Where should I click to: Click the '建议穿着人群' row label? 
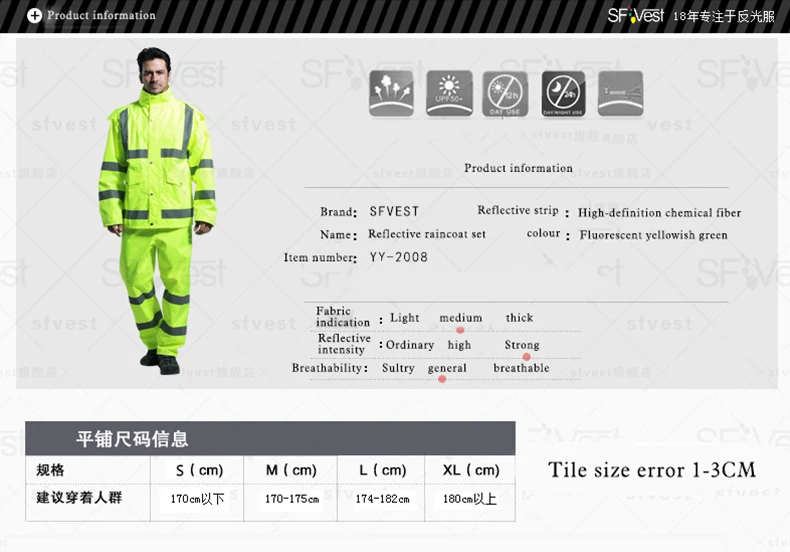click(x=79, y=498)
